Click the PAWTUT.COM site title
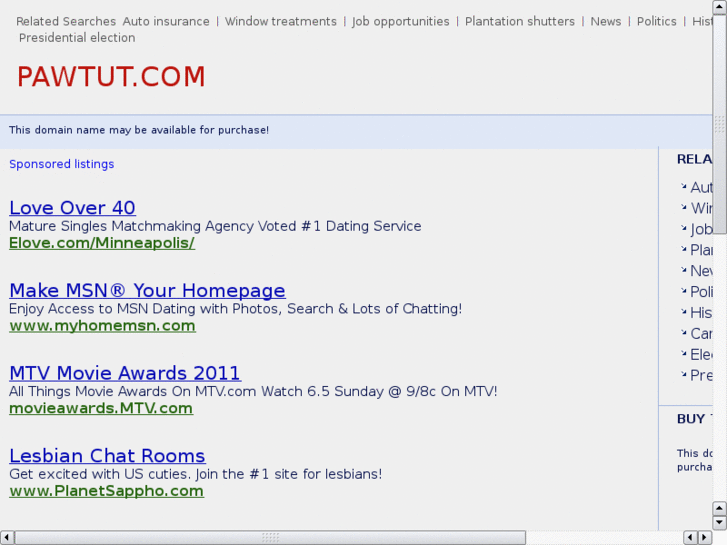 111,77
